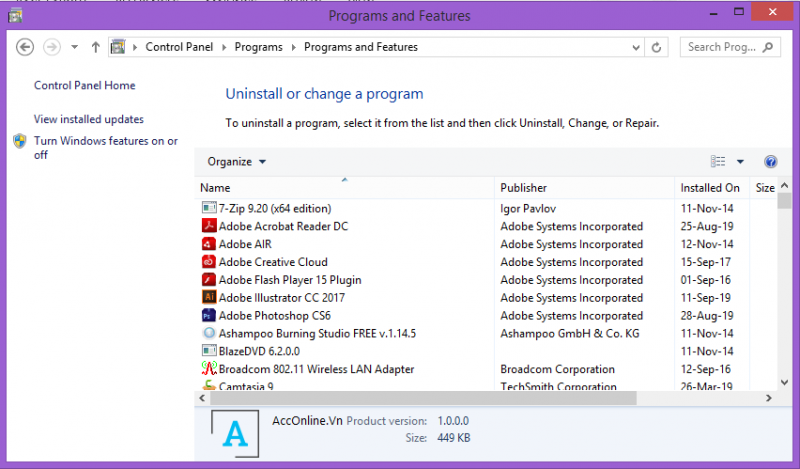This screenshot has width=800, height=469.
Task: Select the 7-Zip 9.20 (x64 edition) row
Action: pyautogui.click(x=486, y=208)
